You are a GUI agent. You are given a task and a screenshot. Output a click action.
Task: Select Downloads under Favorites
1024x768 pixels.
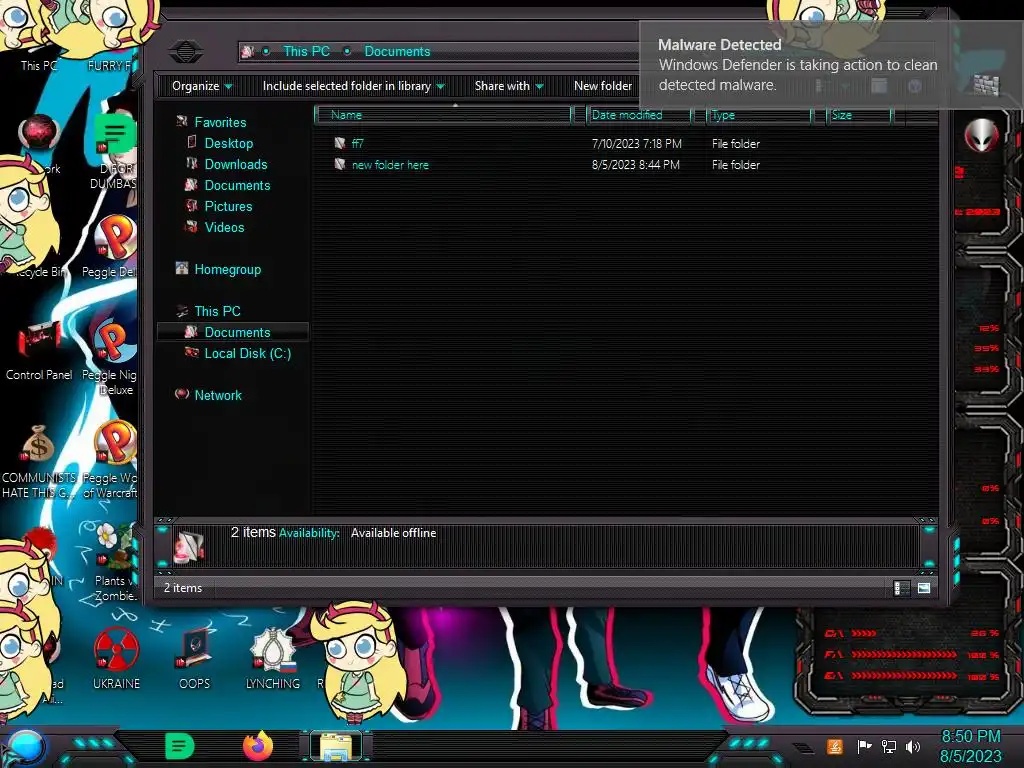(236, 164)
